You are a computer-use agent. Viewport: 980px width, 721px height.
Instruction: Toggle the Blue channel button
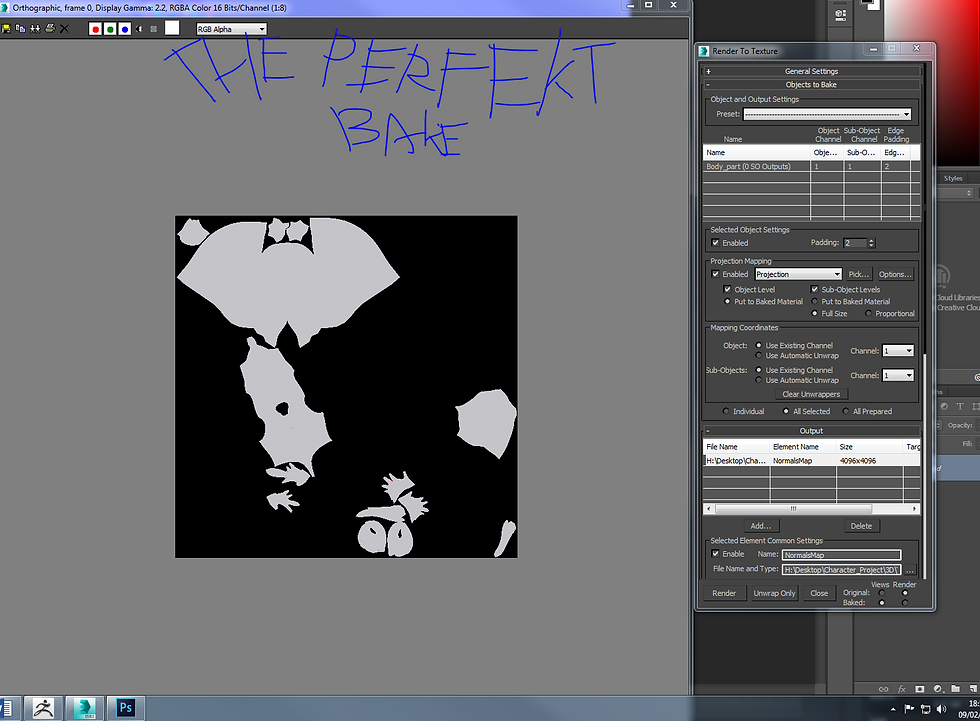click(125, 29)
